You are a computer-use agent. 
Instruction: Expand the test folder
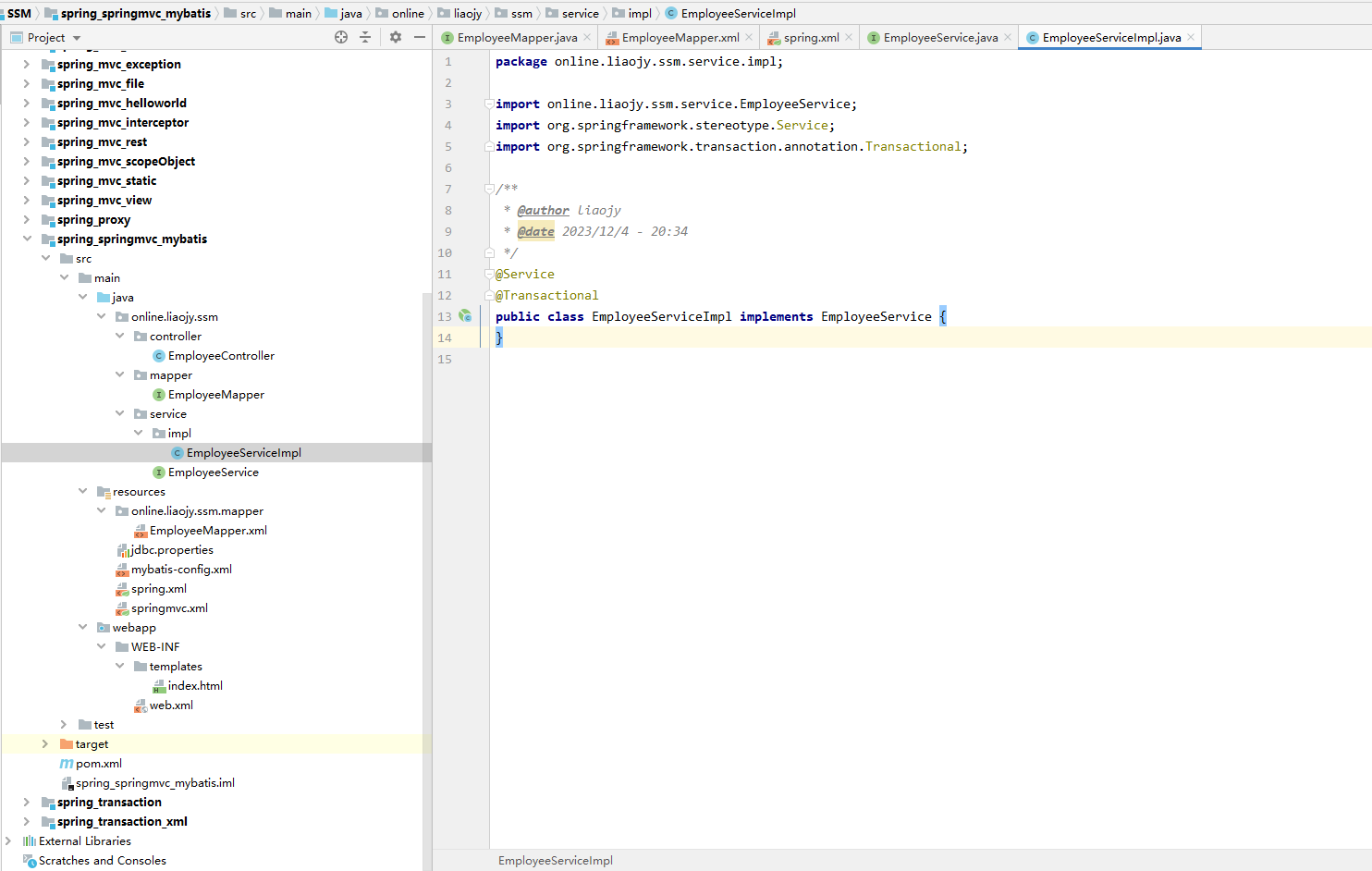coord(64,725)
